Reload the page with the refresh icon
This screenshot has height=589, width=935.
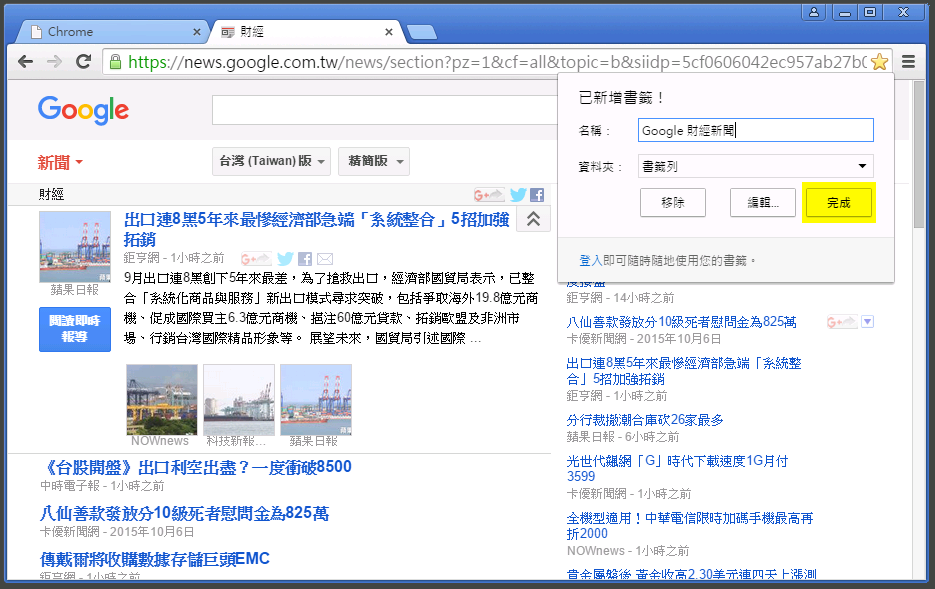pos(83,61)
